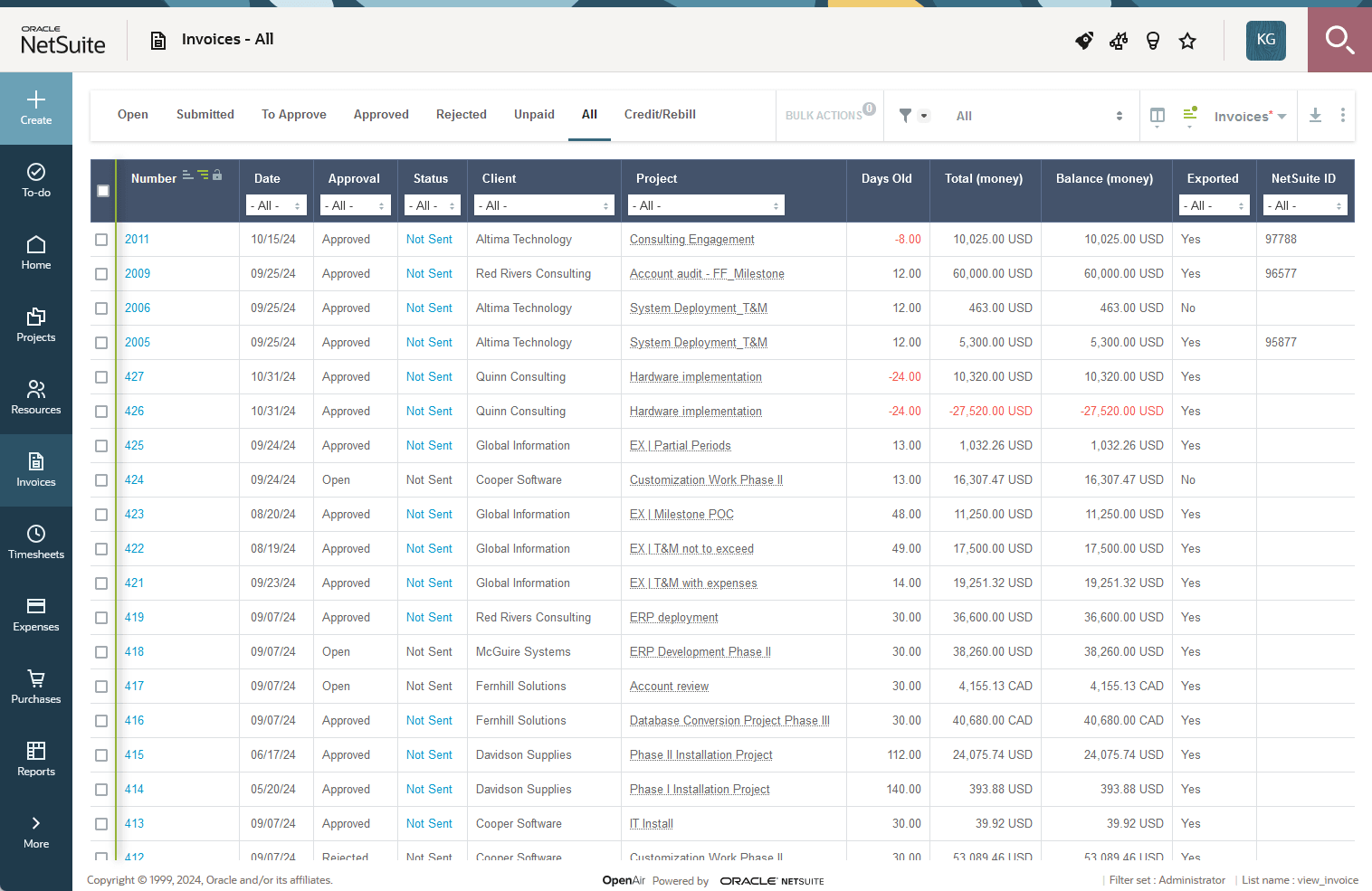Open the Invoices list view dropdown
Viewport: 1372px width, 891px height.
point(1250,116)
